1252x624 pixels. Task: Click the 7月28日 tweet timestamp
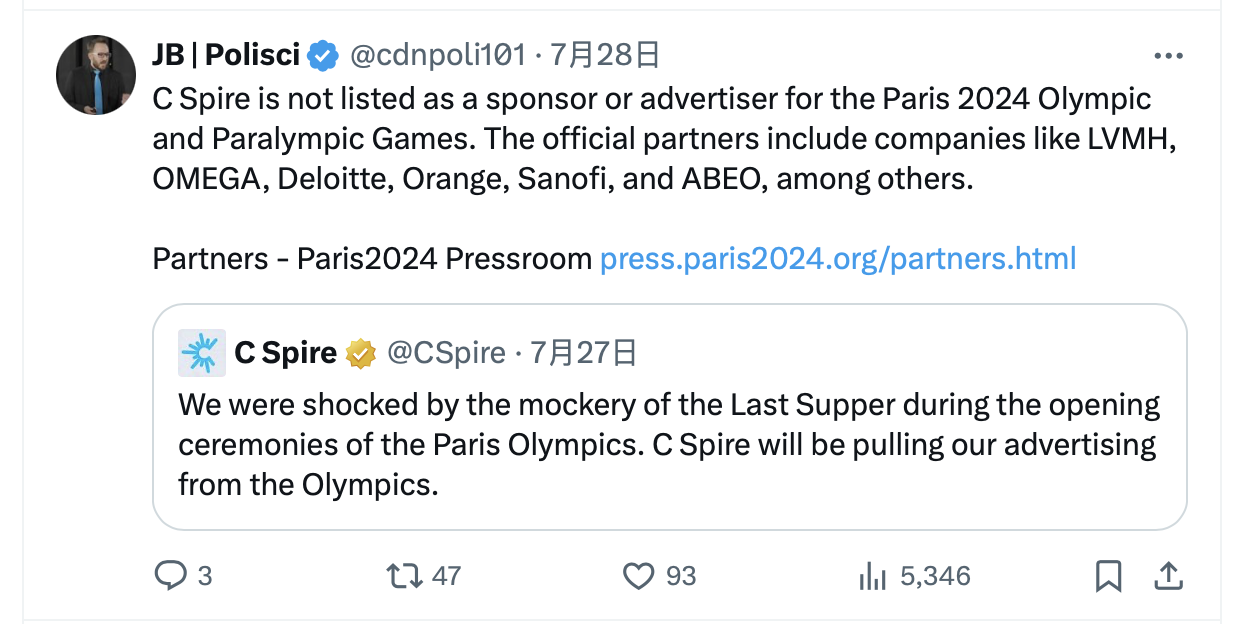[605, 55]
